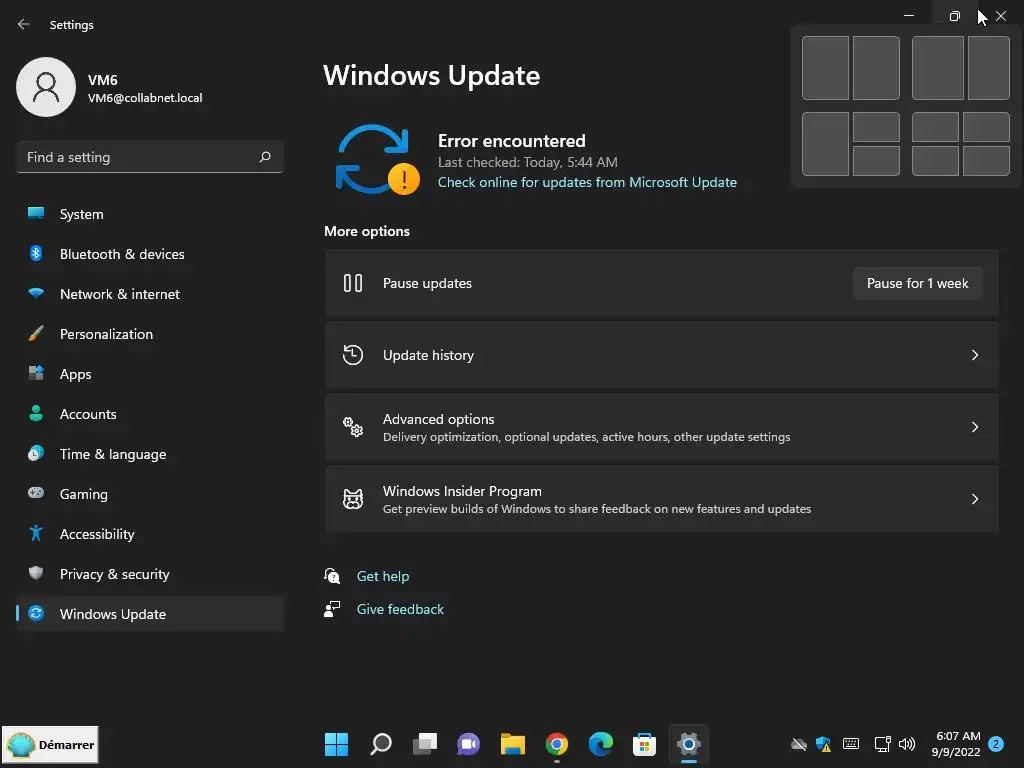Open Apps settings category
Viewport: 1024px width, 768px height.
150,374
